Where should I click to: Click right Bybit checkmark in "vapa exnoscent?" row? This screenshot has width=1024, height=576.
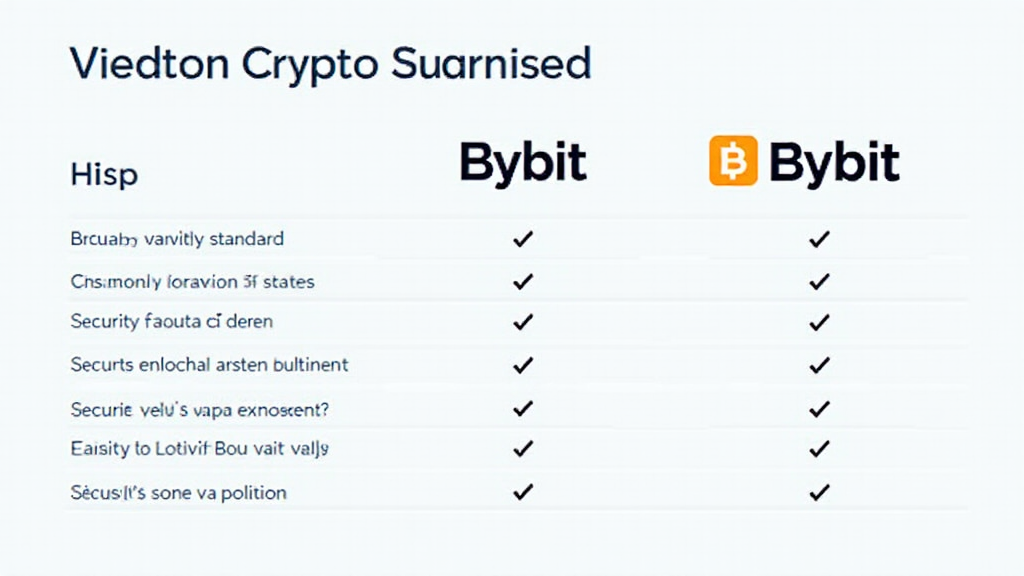point(820,409)
